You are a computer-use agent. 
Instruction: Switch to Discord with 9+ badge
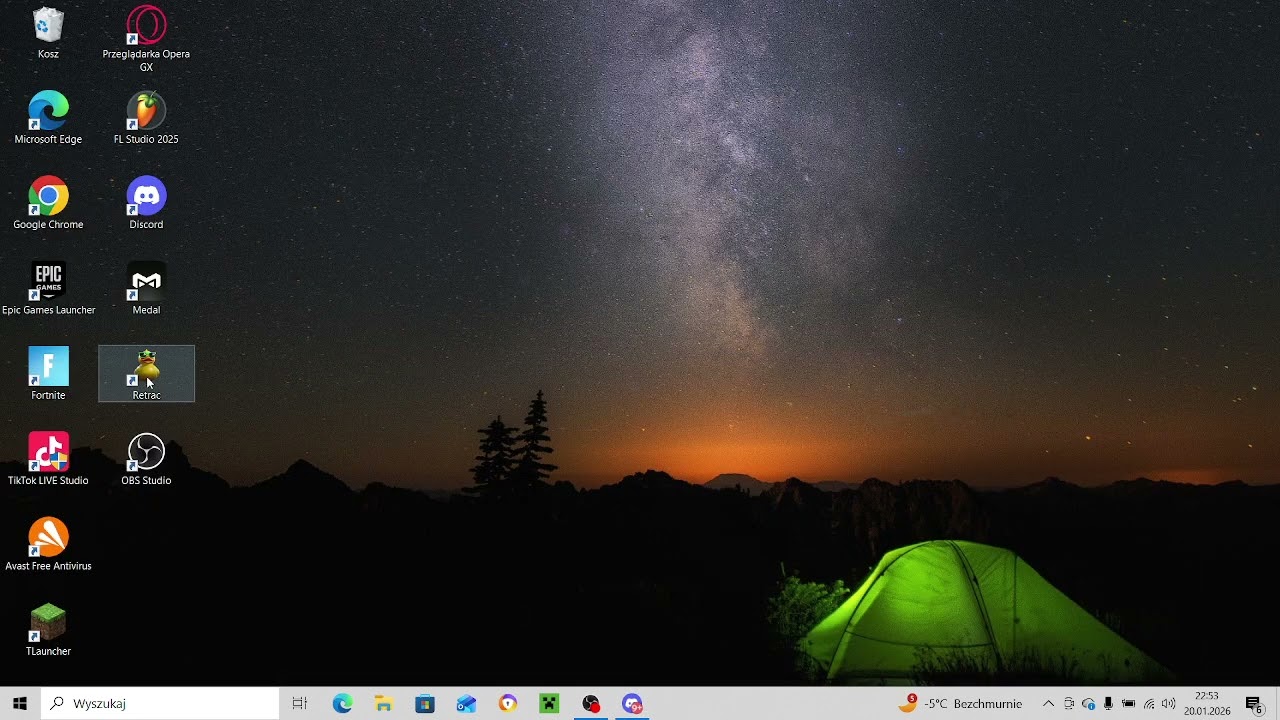[632, 703]
